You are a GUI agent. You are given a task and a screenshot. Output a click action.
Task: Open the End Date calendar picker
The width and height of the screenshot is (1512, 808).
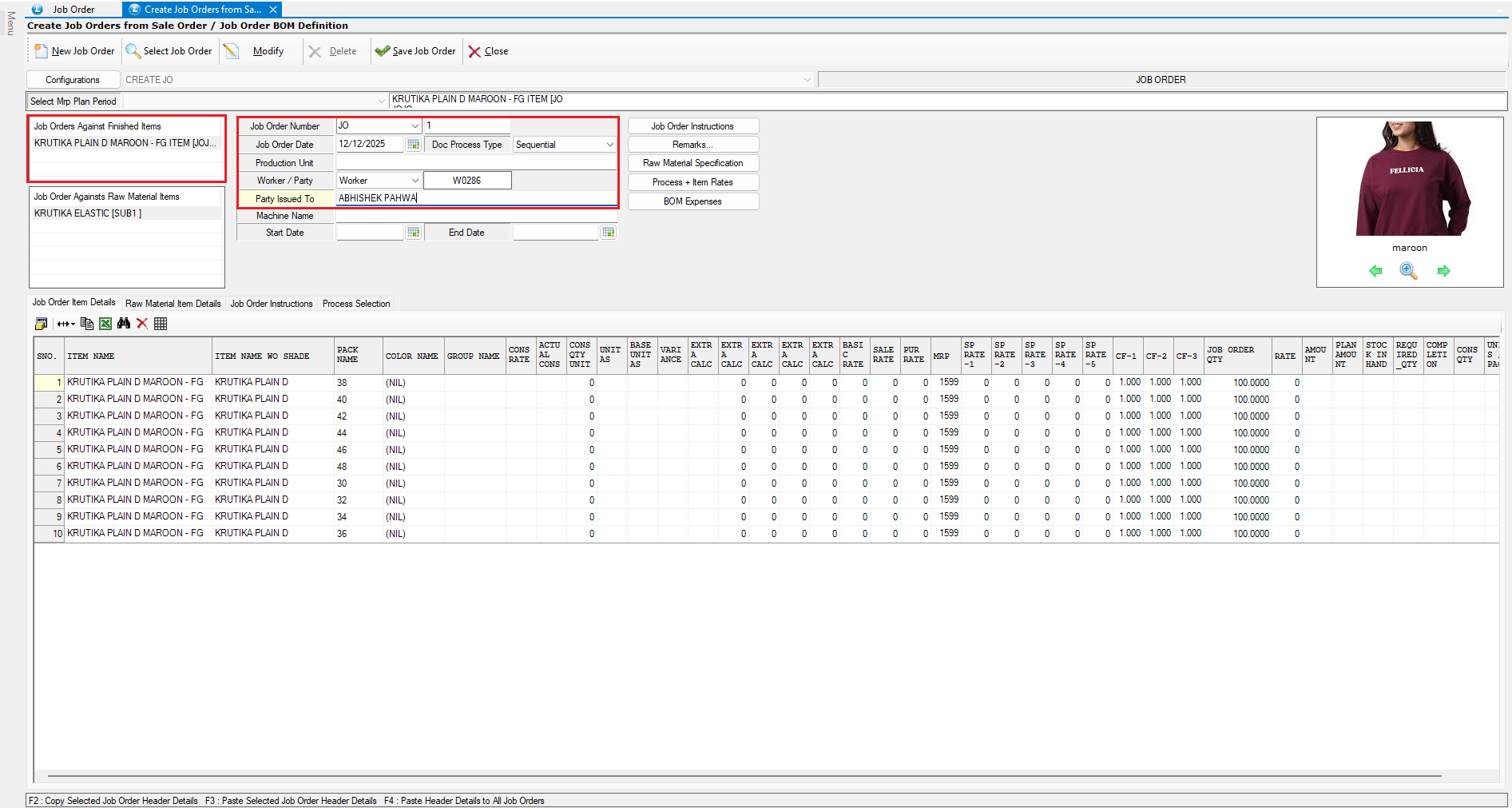pos(608,233)
